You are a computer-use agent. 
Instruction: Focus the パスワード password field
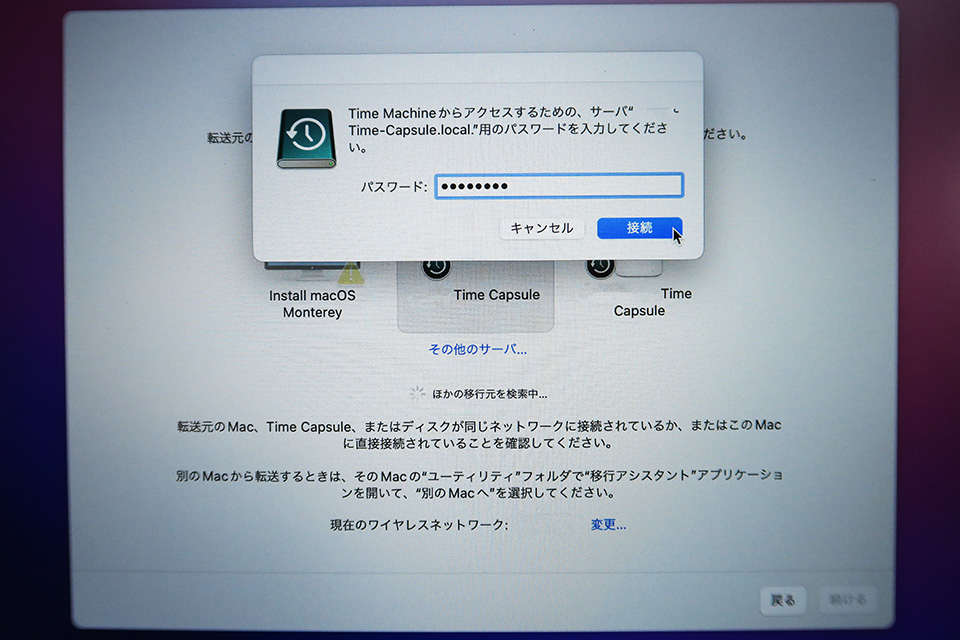click(x=559, y=186)
